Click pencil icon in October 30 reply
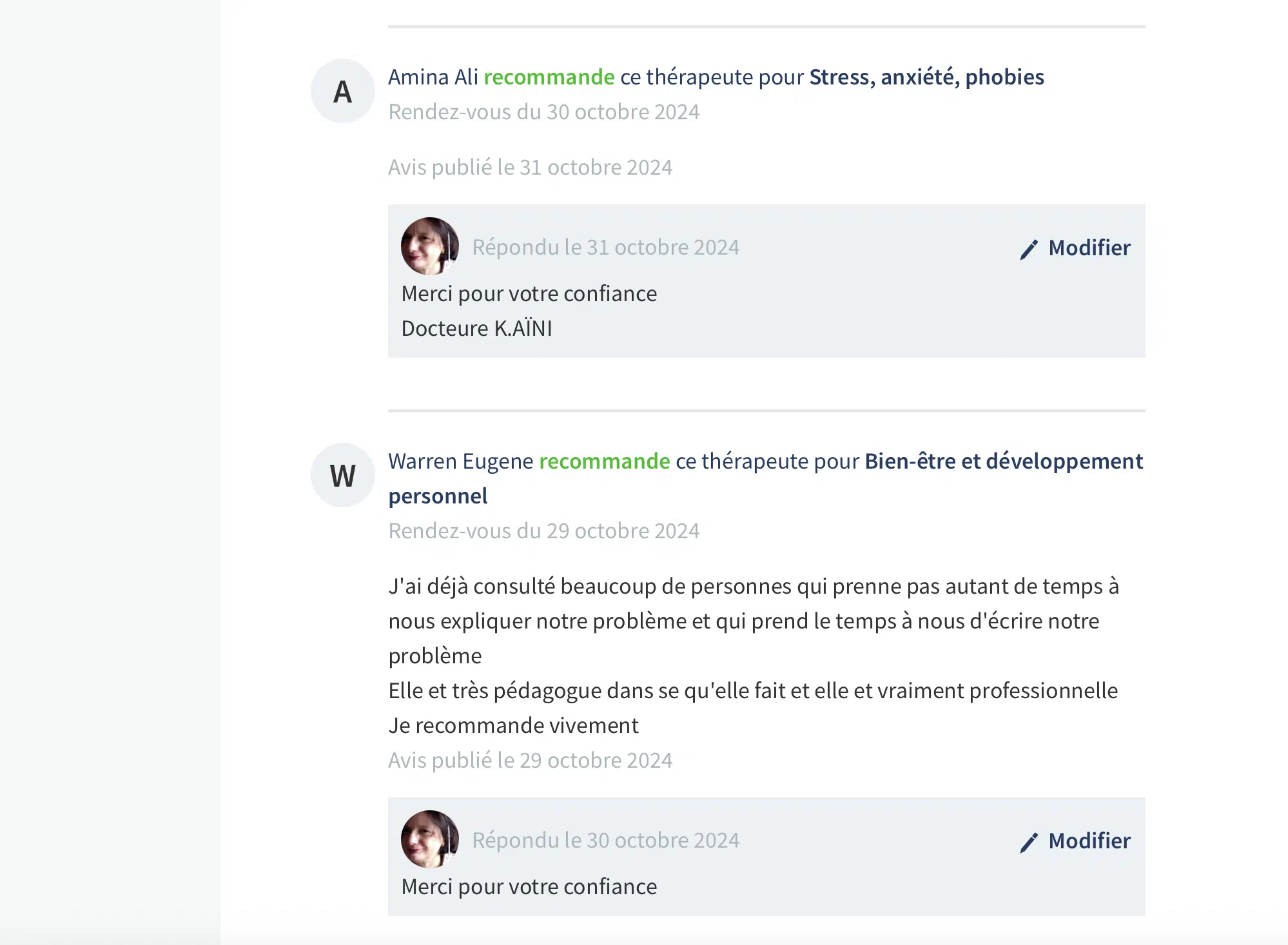 pos(1029,842)
